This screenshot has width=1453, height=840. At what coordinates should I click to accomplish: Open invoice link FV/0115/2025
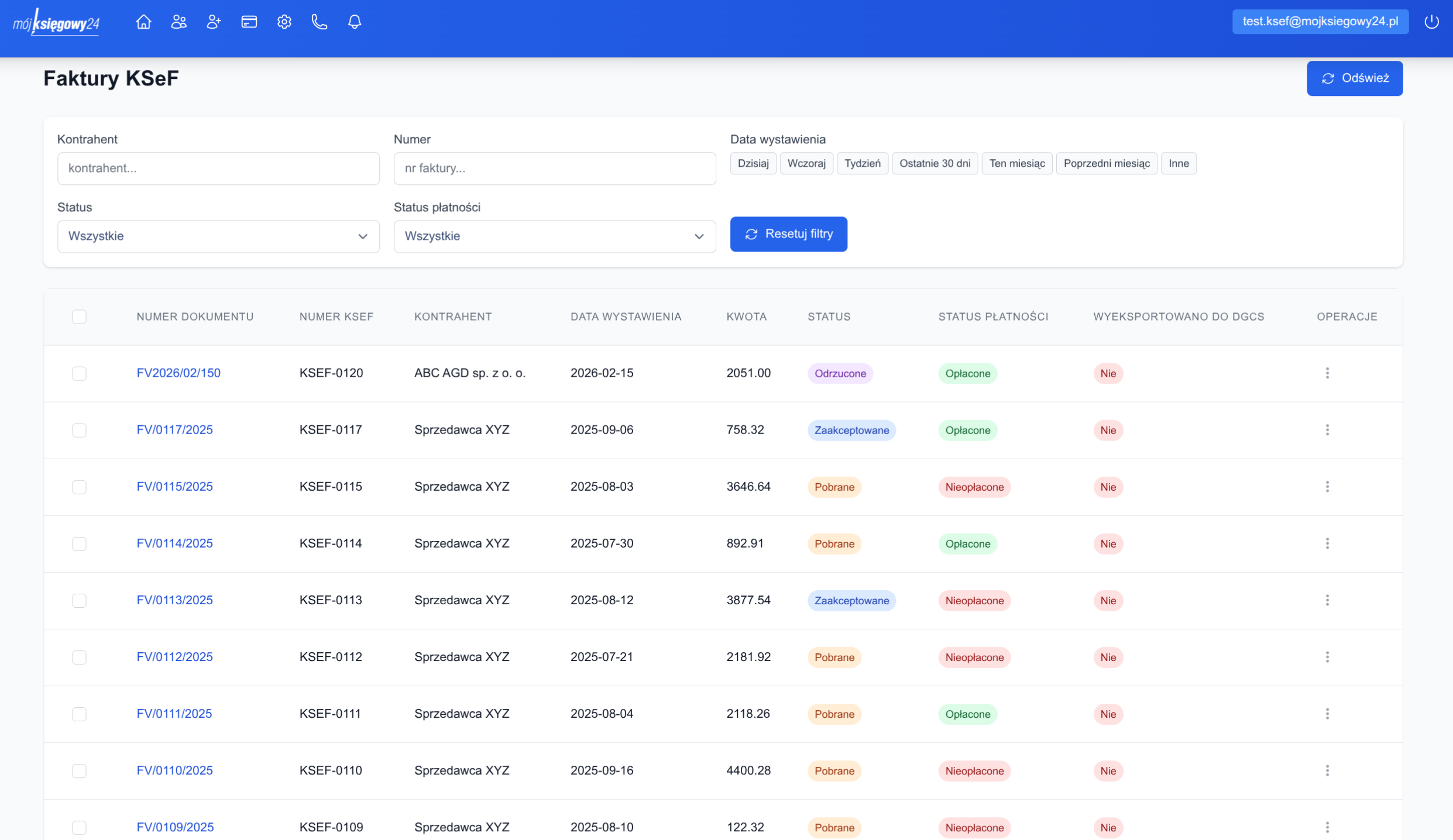(174, 487)
